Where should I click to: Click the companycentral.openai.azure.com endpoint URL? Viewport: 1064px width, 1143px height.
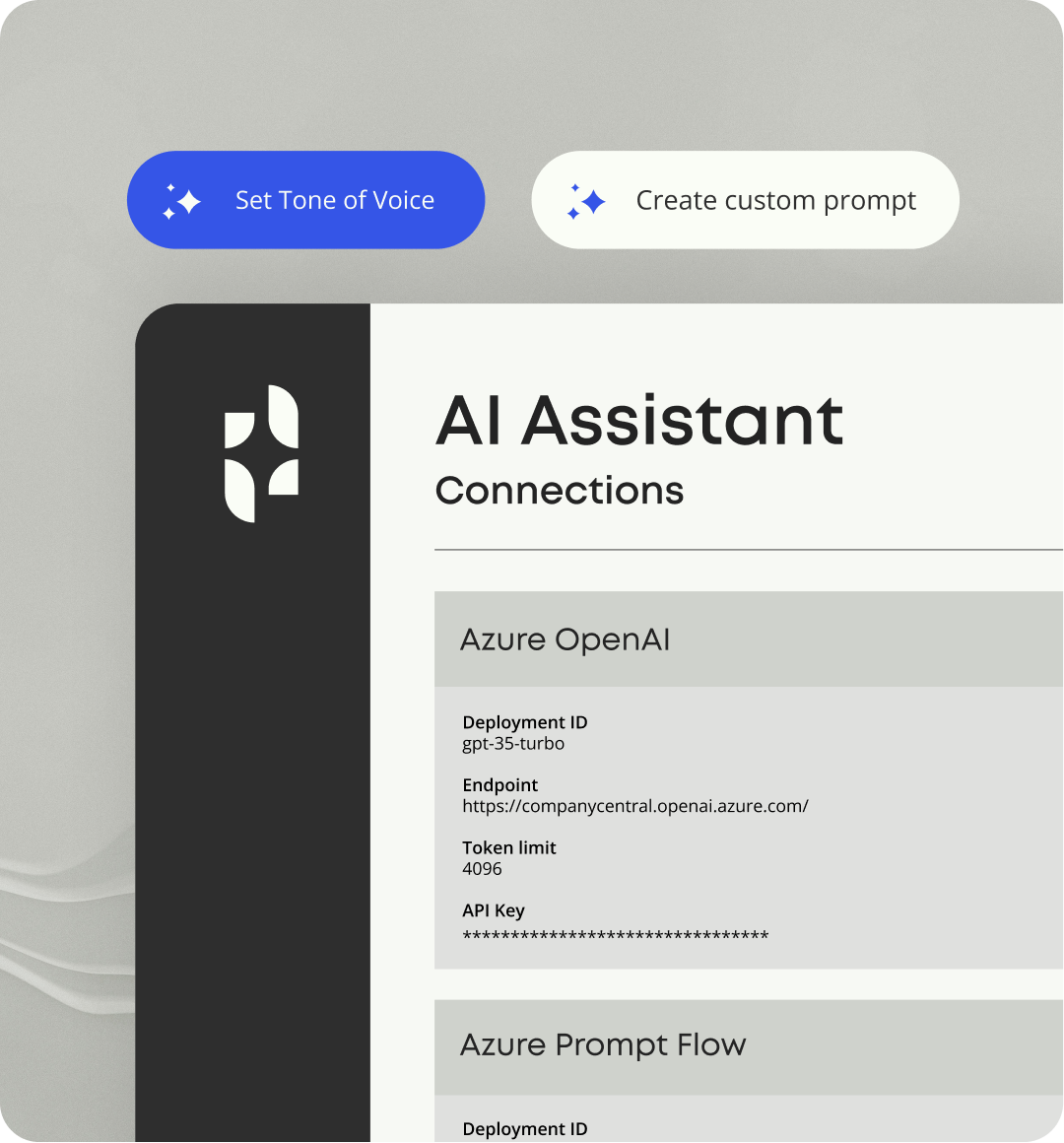click(635, 806)
